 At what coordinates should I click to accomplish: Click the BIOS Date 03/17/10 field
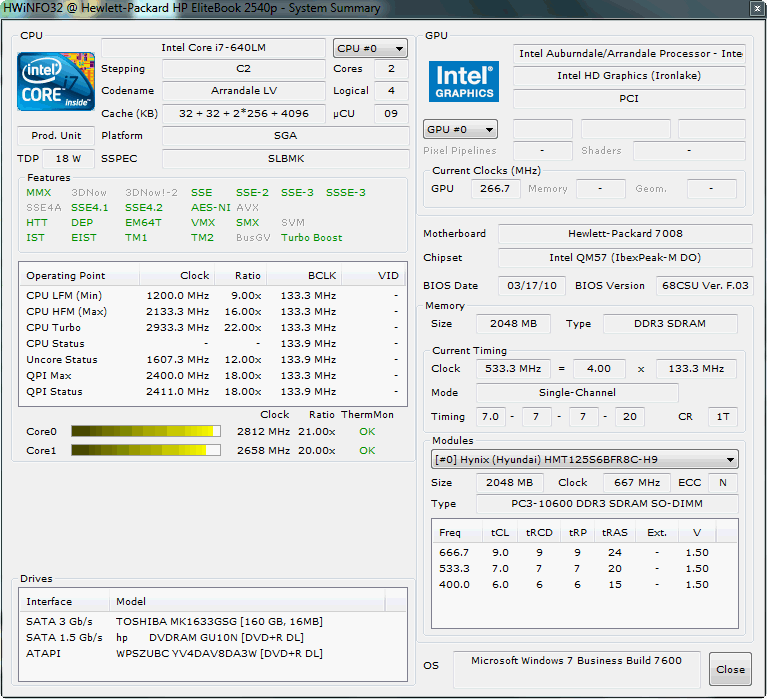pos(532,286)
